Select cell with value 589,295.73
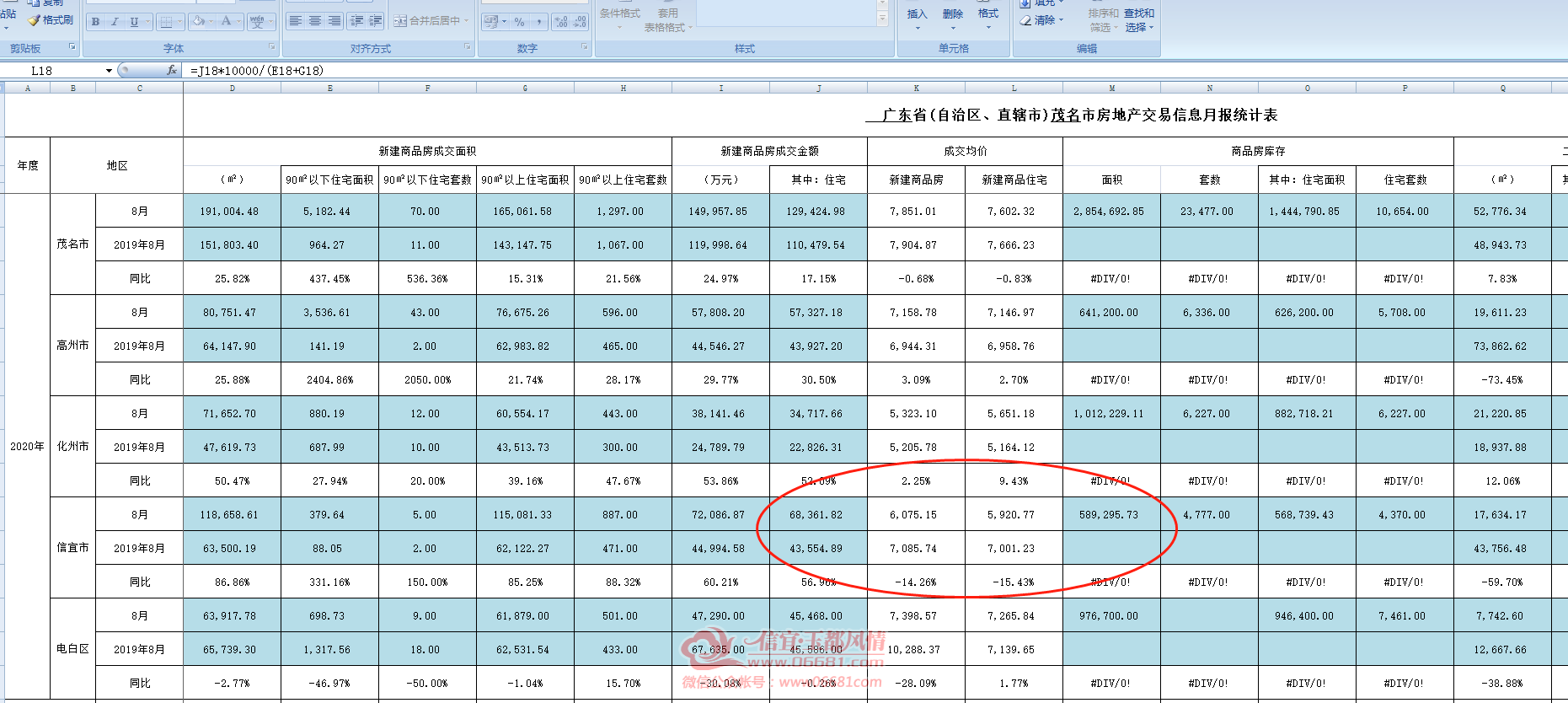 [1112, 514]
